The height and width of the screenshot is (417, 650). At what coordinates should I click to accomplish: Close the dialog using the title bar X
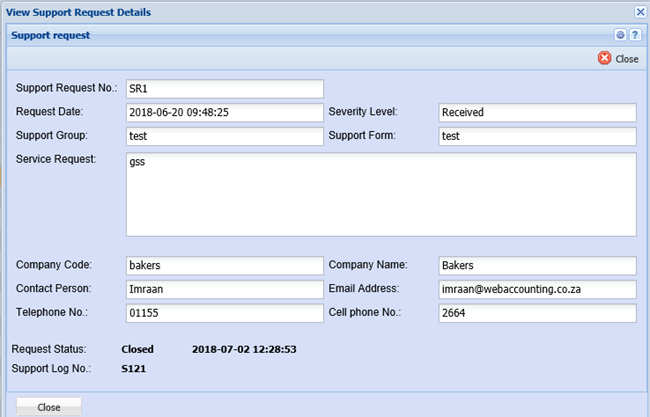pyautogui.click(x=640, y=11)
